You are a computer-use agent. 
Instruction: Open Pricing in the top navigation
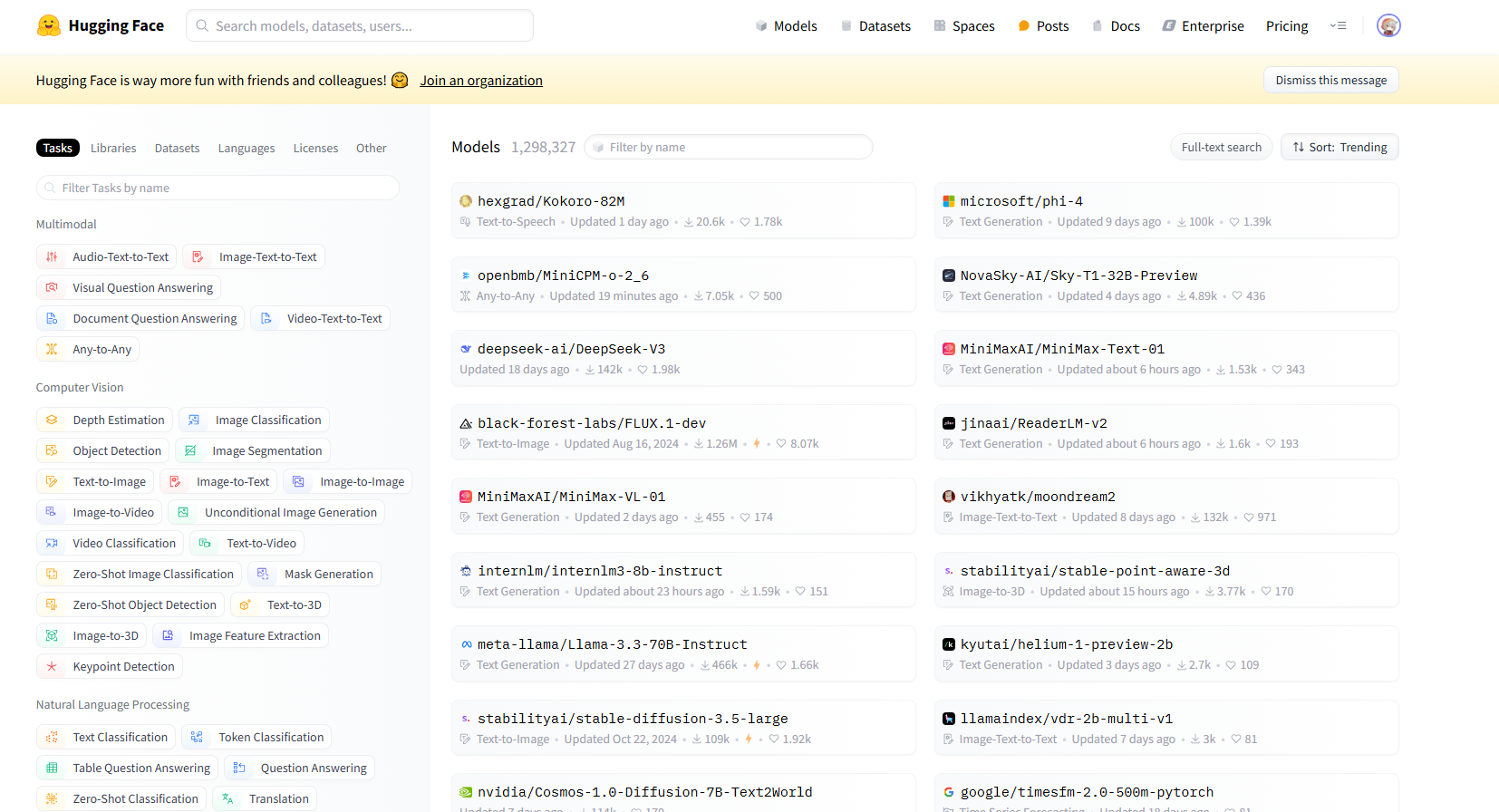(x=1287, y=26)
